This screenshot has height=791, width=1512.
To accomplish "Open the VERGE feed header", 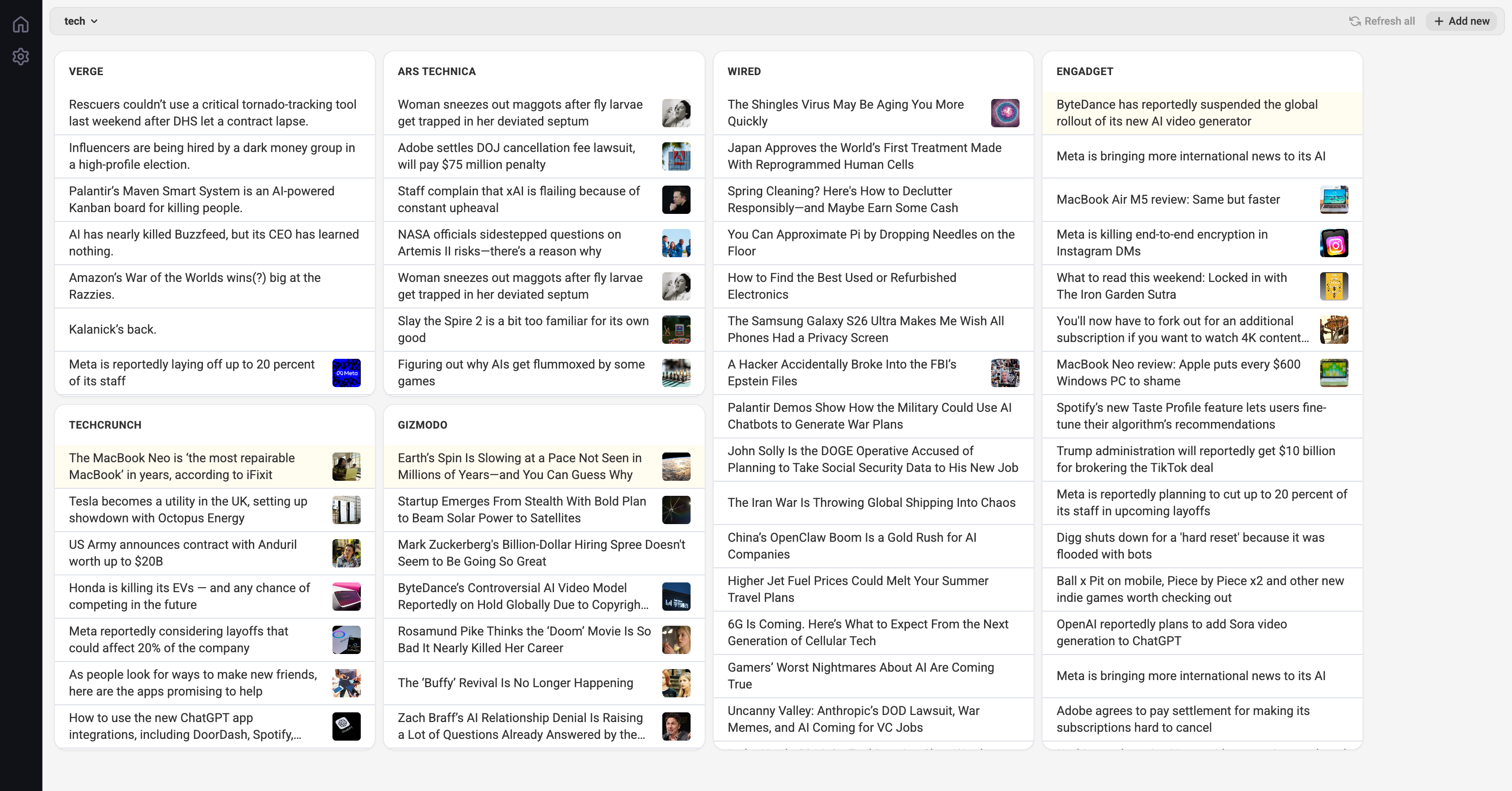I will [x=86, y=71].
